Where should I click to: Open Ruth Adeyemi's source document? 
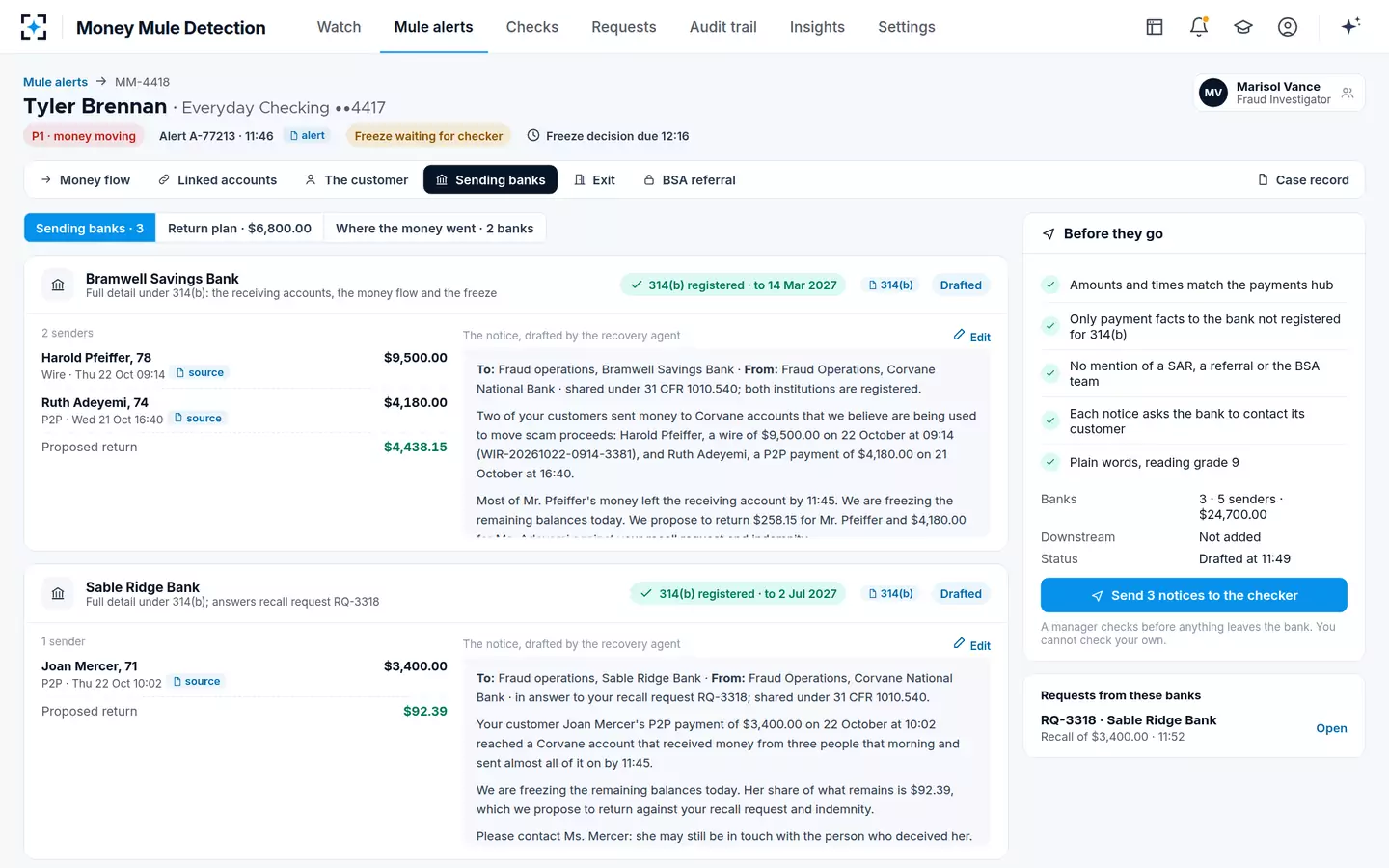[198, 419]
